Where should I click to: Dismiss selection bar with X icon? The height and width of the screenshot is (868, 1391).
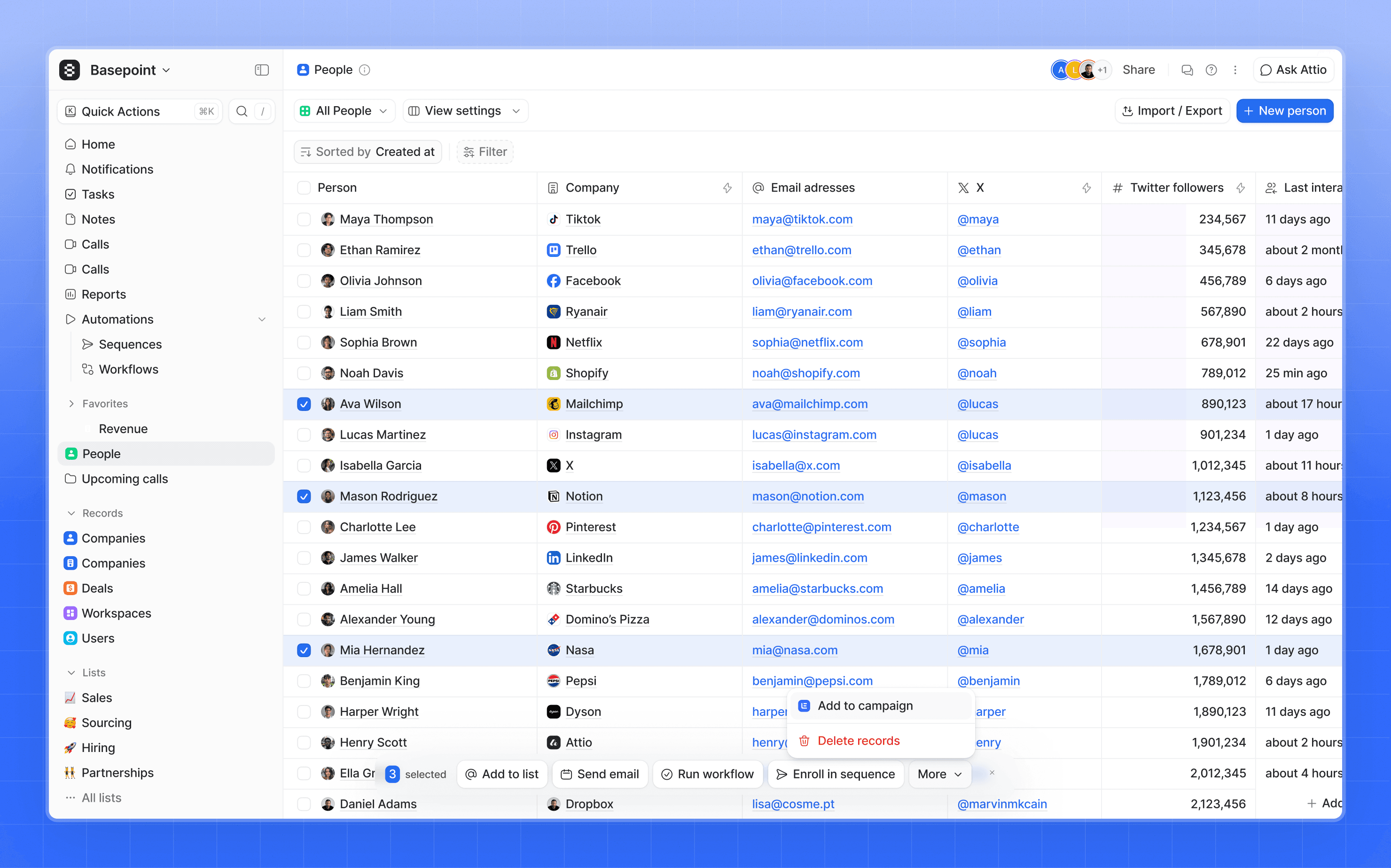point(992,773)
